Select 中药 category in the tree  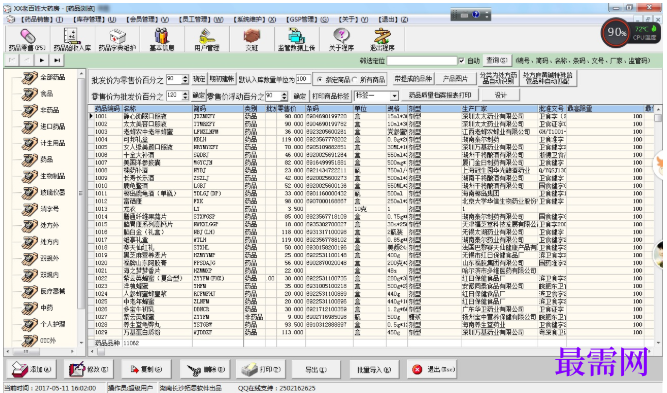[46, 308]
